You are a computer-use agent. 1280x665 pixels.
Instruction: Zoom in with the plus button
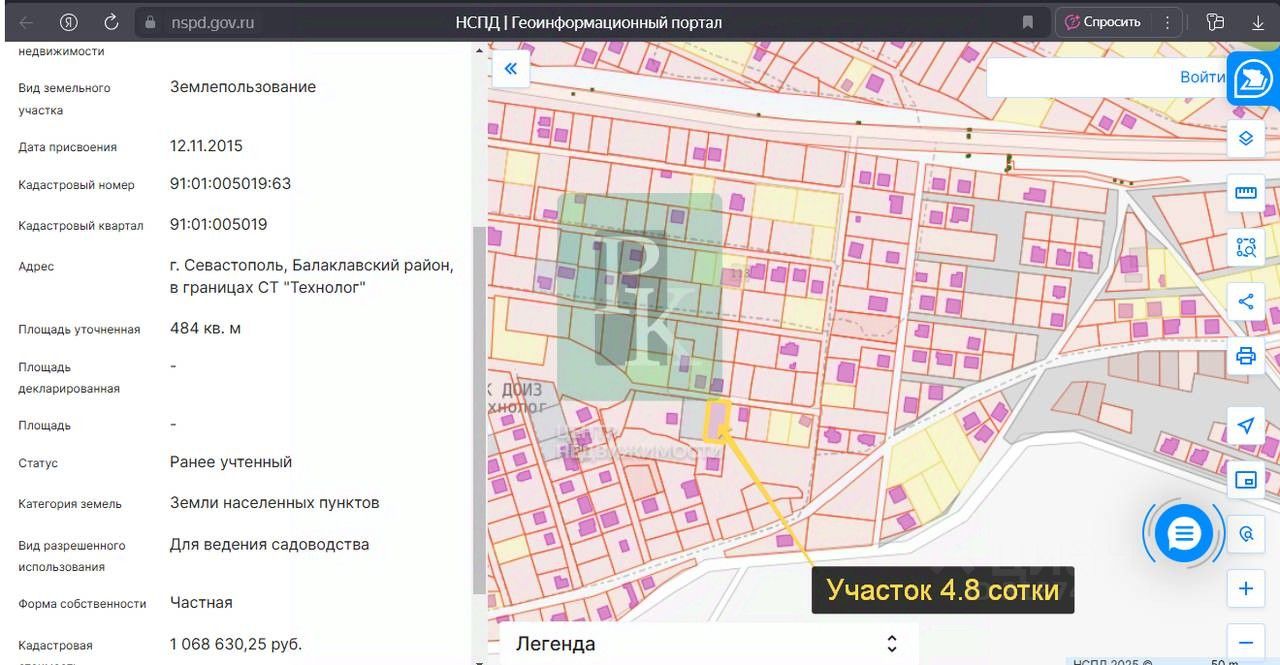1245,588
